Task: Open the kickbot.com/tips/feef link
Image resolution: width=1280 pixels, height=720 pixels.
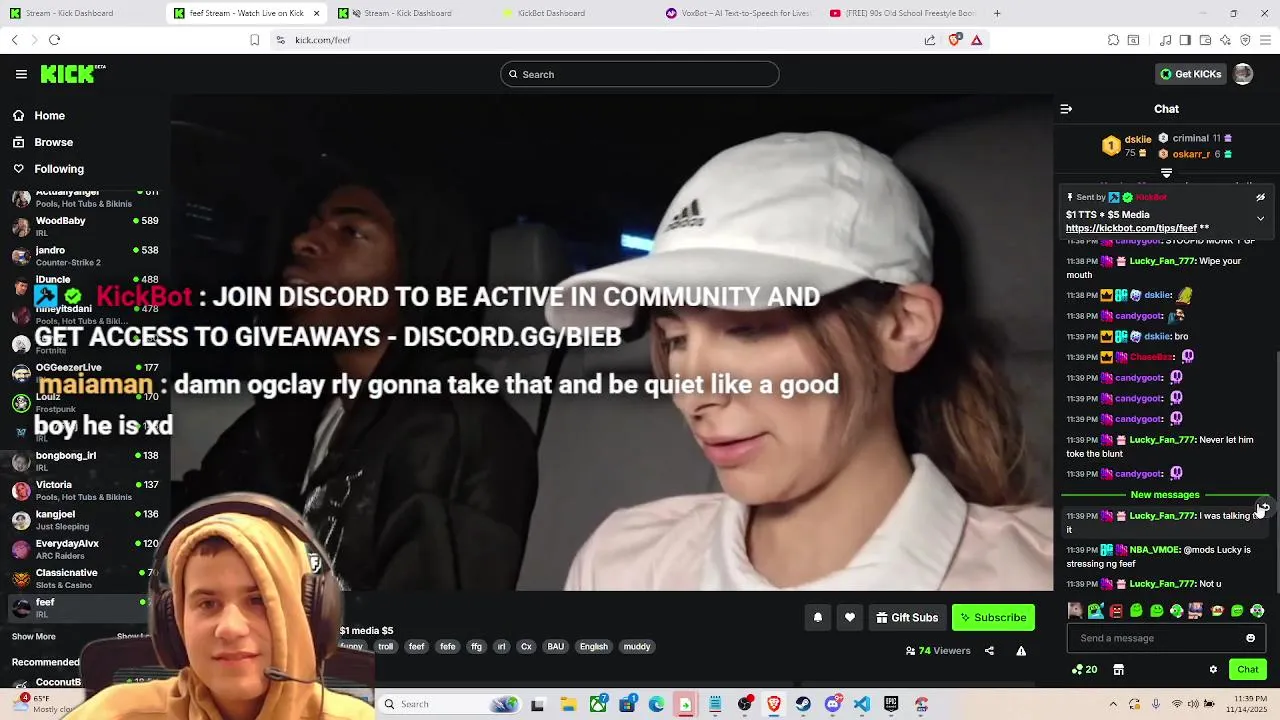Action: click(1131, 228)
